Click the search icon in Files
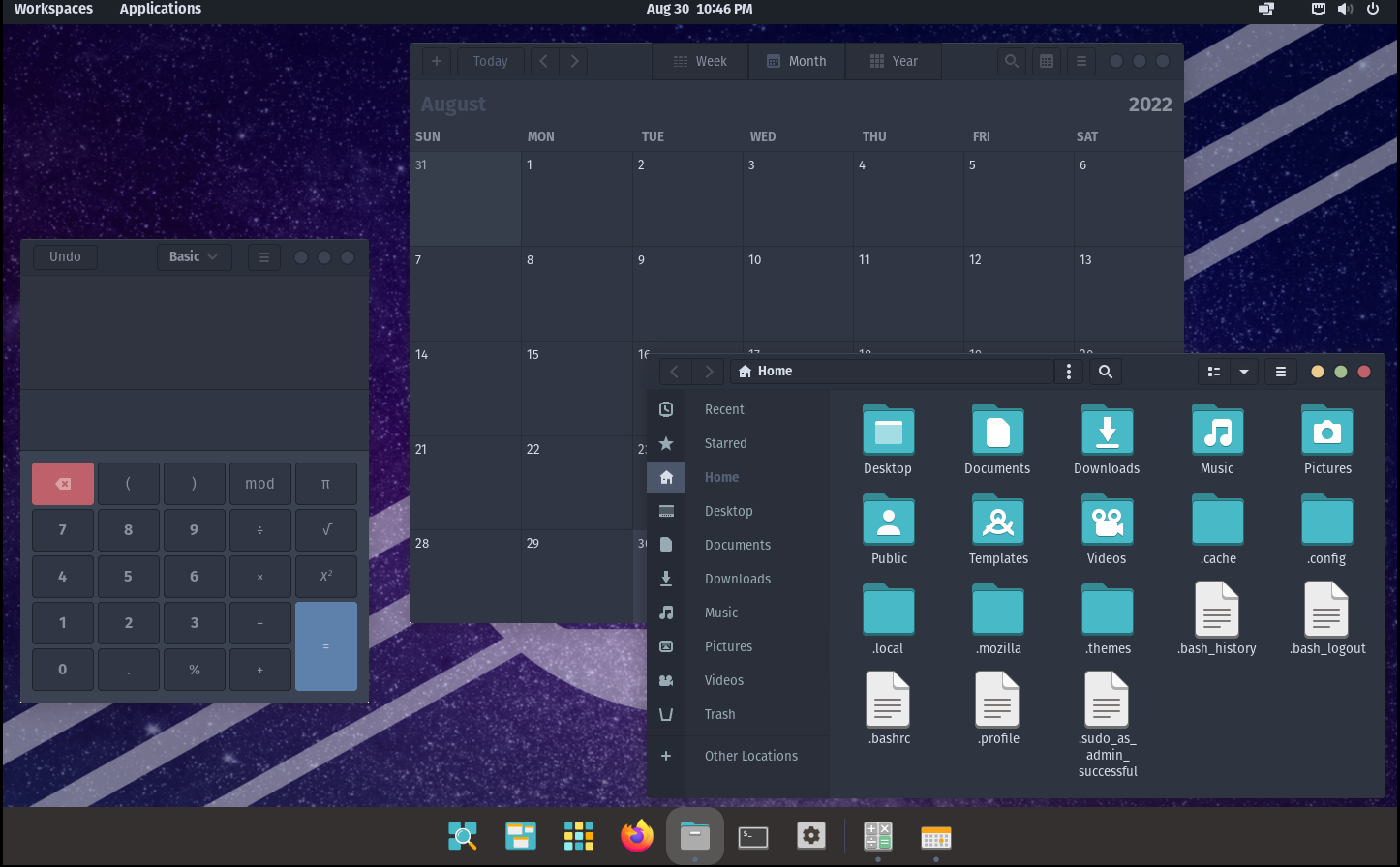The height and width of the screenshot is (867, 1400). [x=1106, y=372]
